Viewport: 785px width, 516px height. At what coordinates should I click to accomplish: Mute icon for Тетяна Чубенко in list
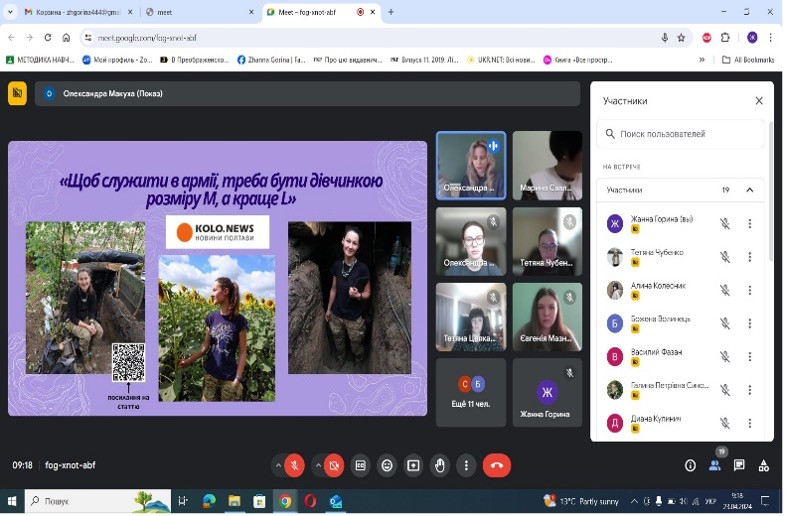[x=725, y=257]
